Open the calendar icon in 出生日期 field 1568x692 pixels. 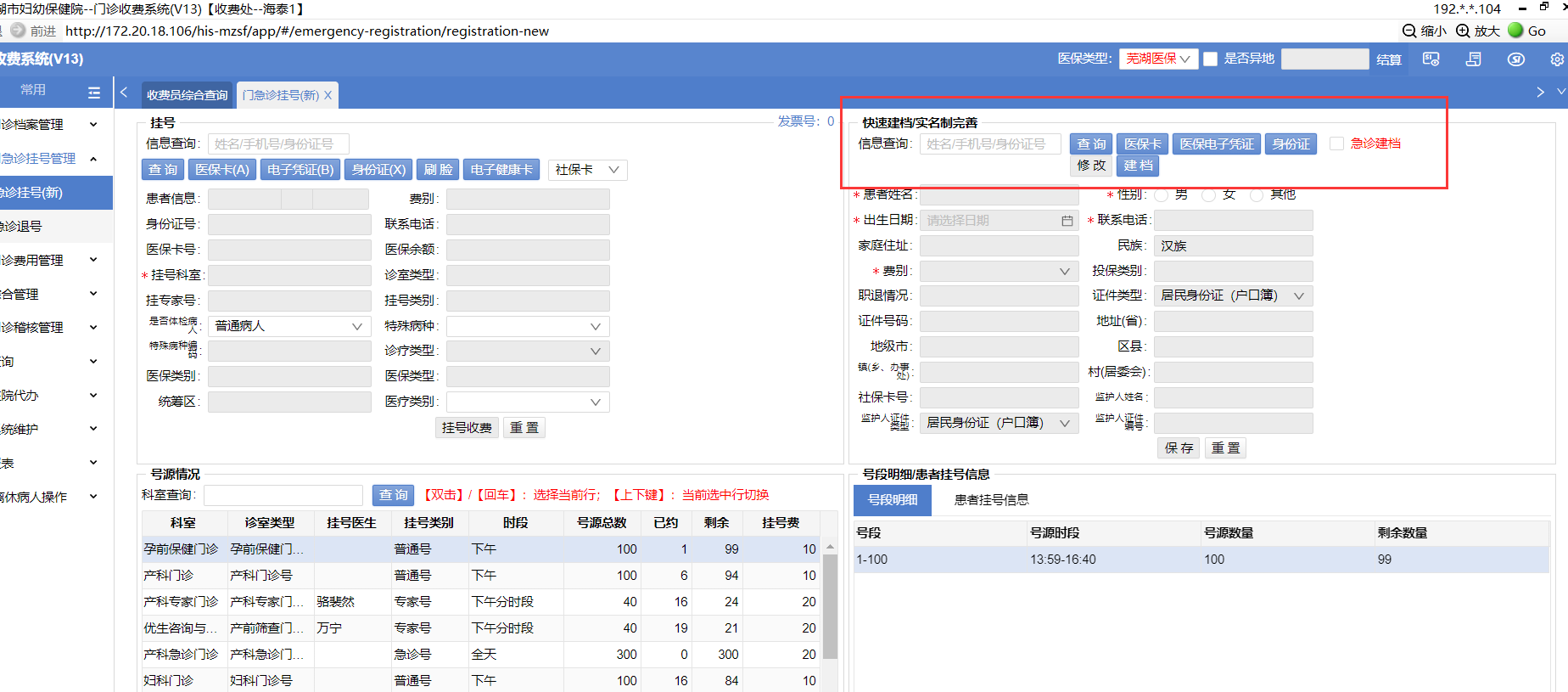(1067, 221)
